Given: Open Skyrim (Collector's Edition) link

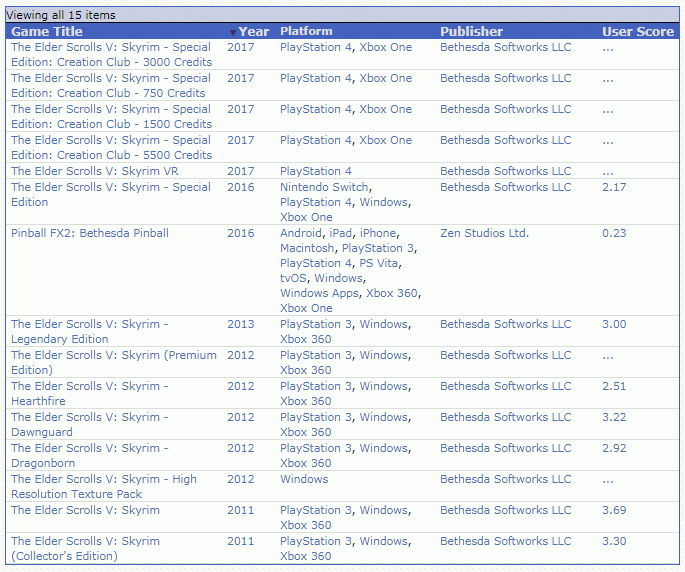Looking at the screenshot, I should (85, 549).
